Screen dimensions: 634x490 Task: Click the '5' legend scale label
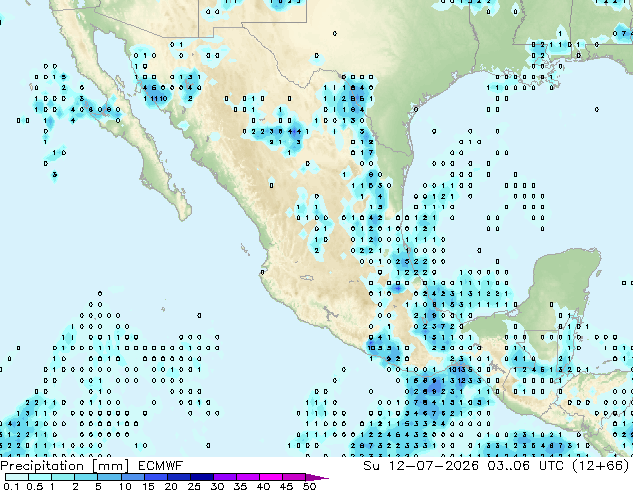point(98,486)
